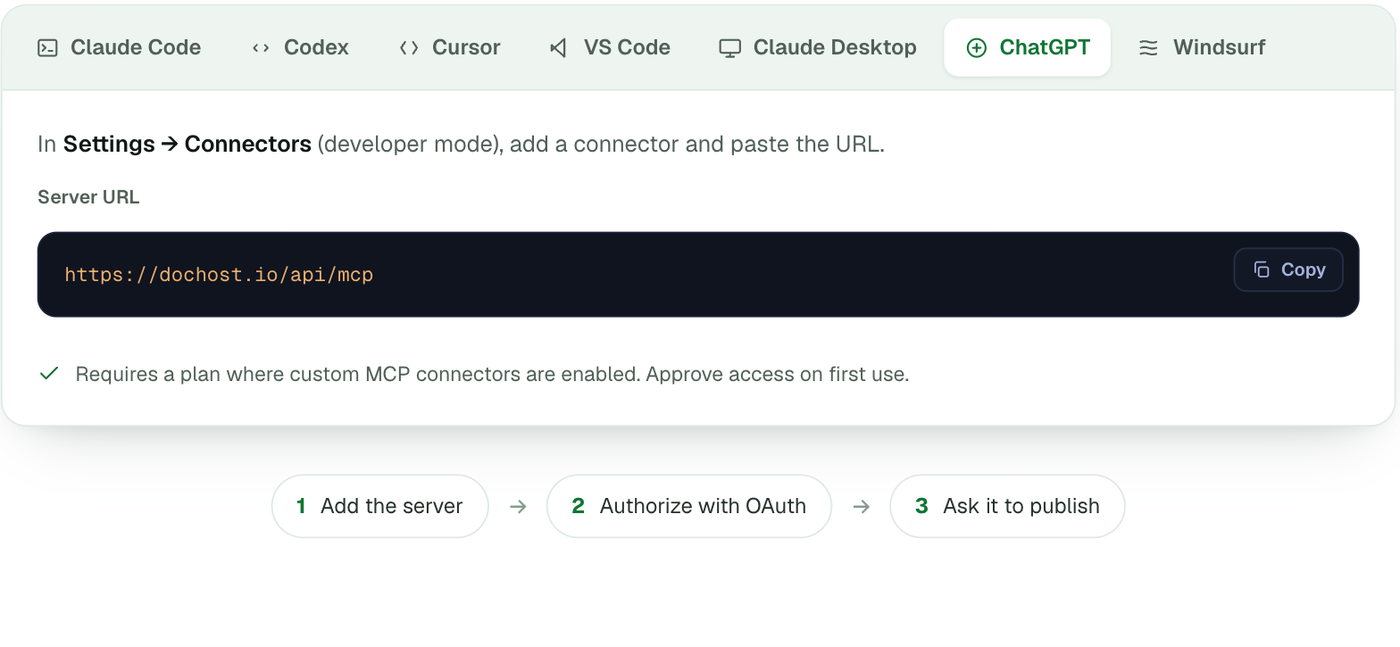Click the circled plus icon beside ChatGPT

pos(976,48)
